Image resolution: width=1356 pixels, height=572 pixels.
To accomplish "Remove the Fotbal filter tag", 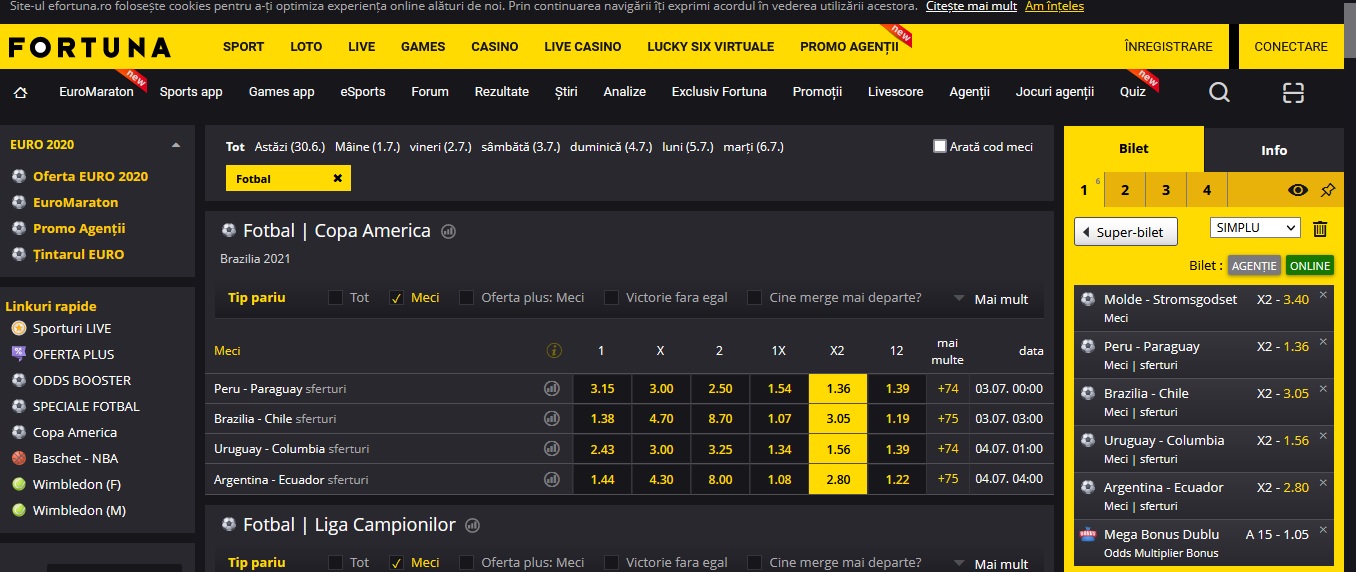I will pyautogui.click(x=337, y=179).
